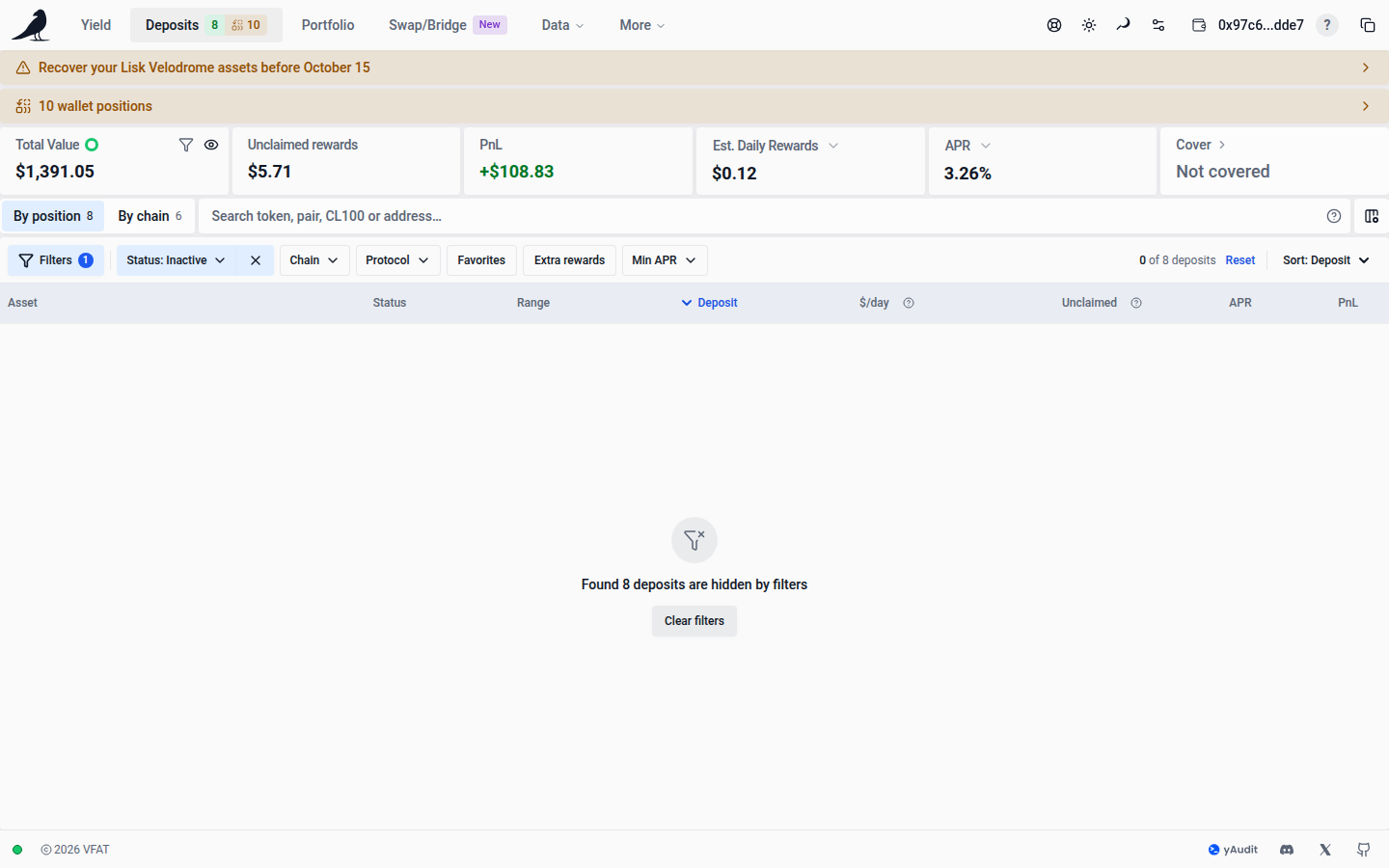Expand the Est. Daily Rewards chevron

coord(833,146)
